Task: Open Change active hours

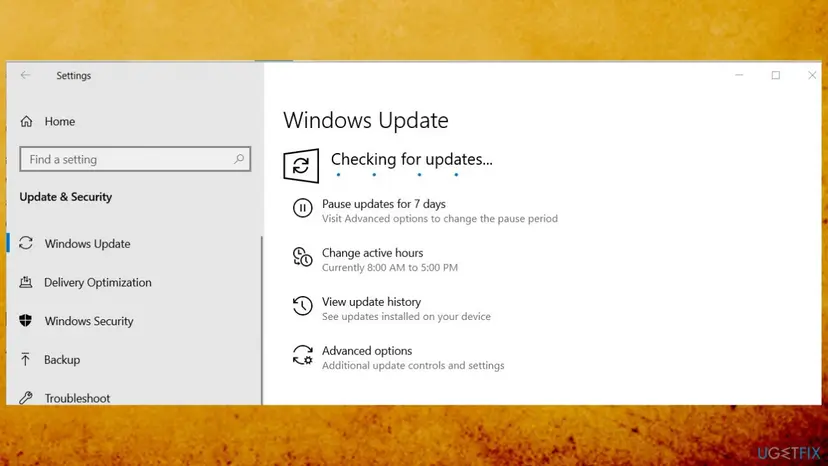Action: pyautogui.click(x=373, y=253)
